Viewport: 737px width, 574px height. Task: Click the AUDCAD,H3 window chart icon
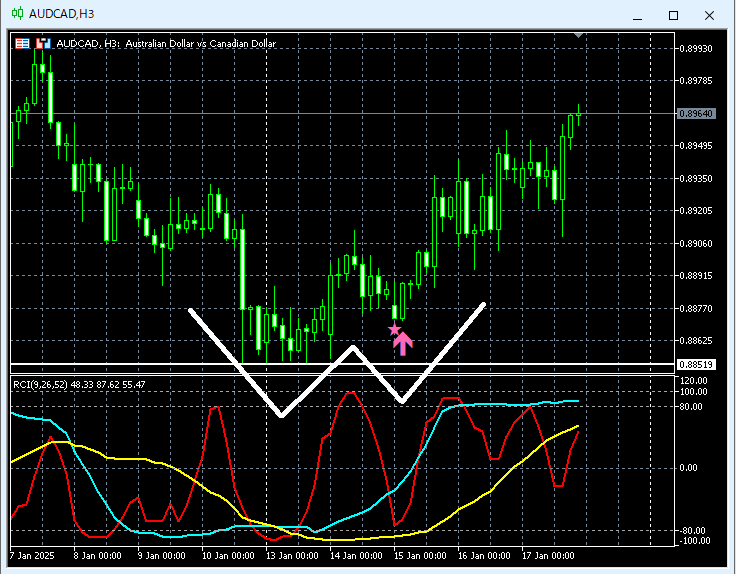point(17,14)
